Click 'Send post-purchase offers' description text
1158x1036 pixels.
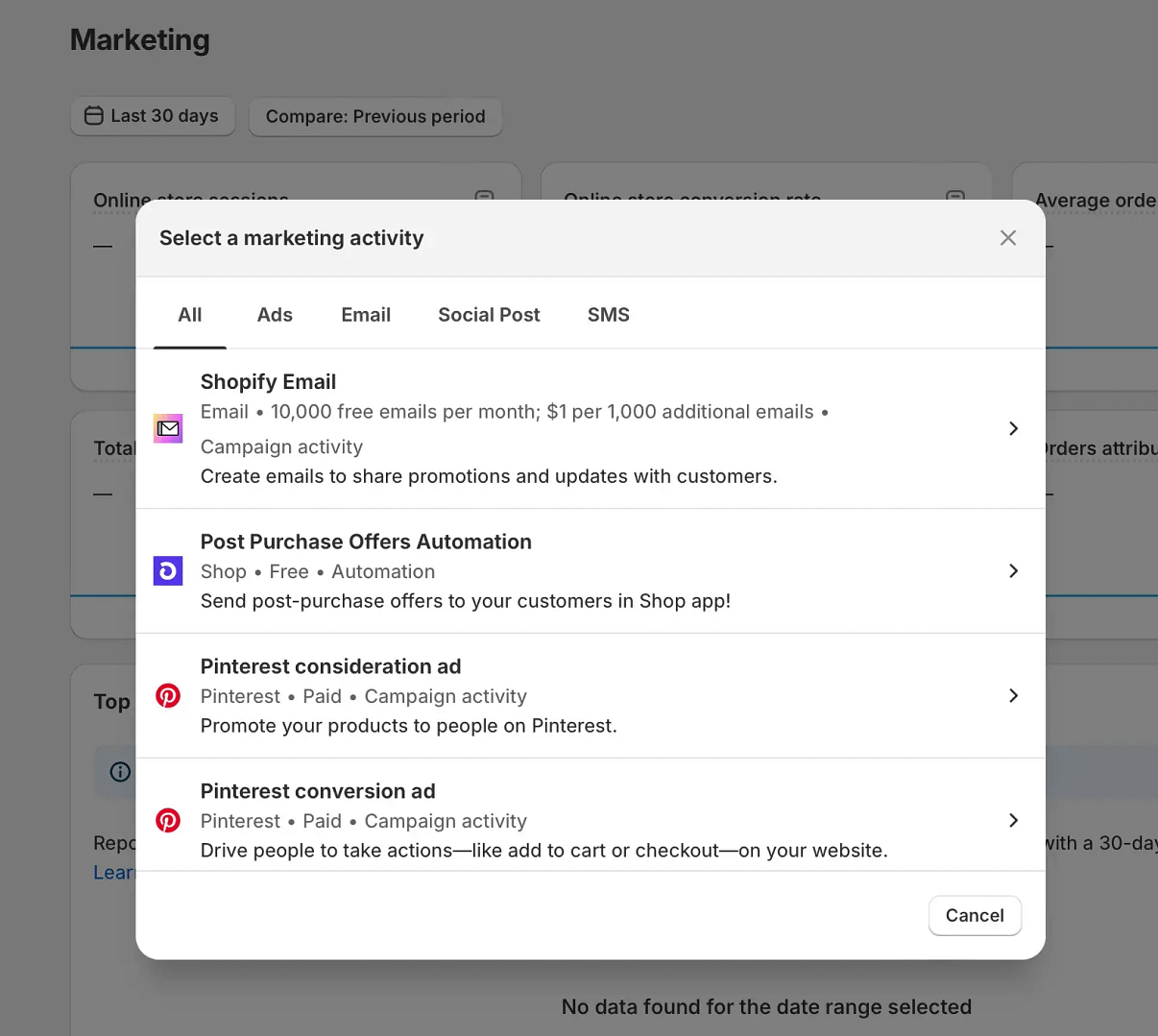466,601
